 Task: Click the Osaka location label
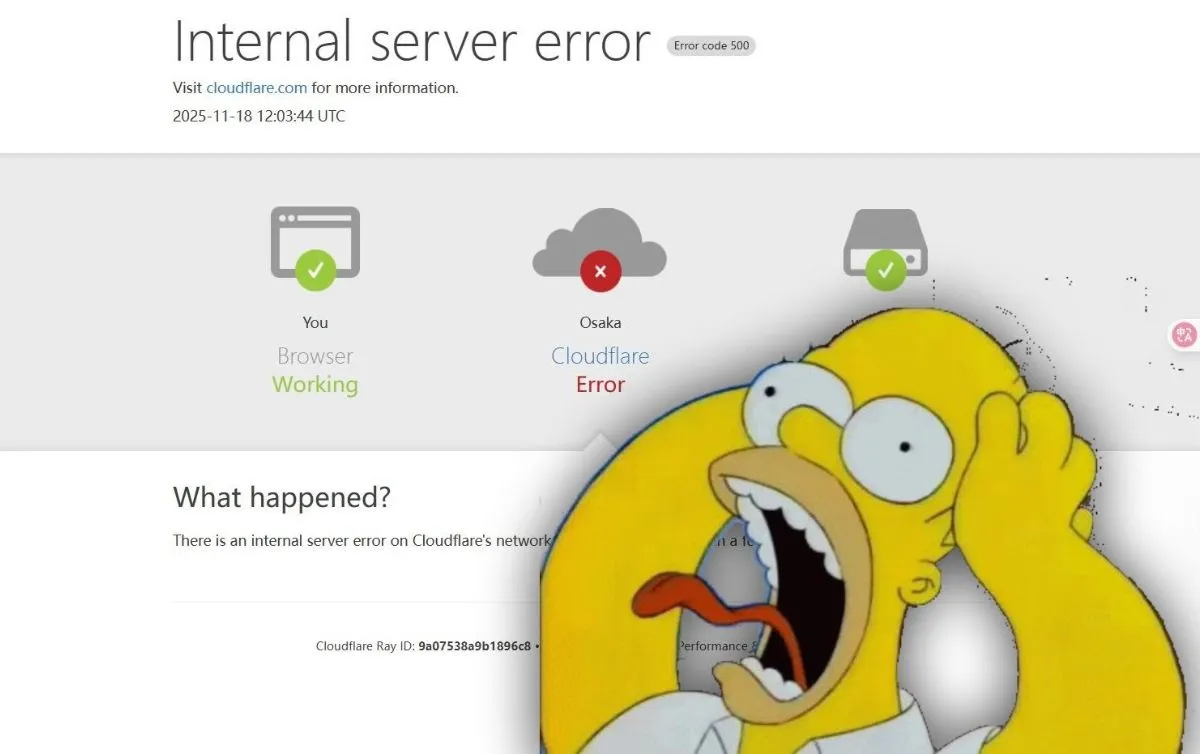(600, 322)
